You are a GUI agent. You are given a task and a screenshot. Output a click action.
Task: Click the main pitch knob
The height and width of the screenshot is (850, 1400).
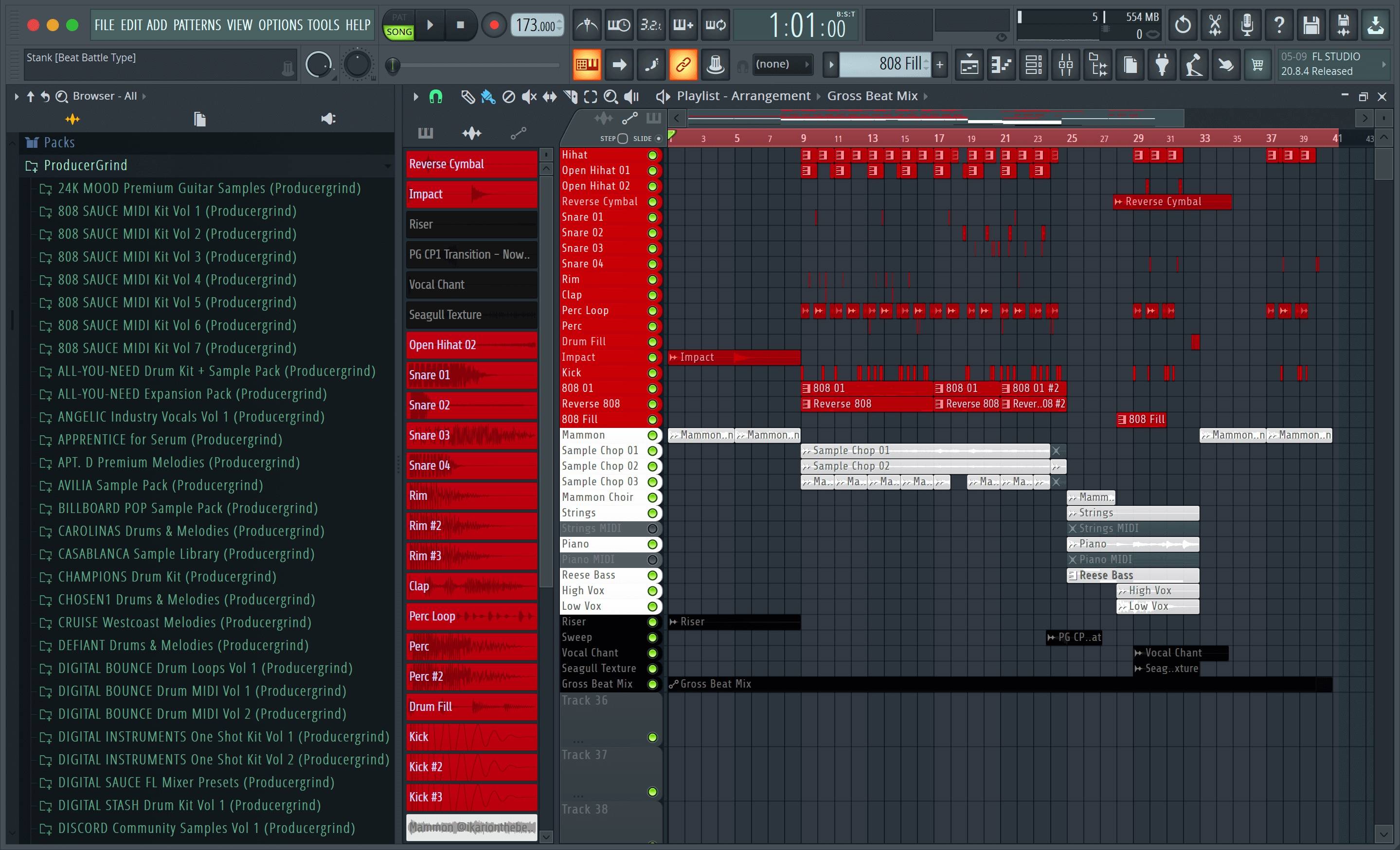tap(358, 65)
